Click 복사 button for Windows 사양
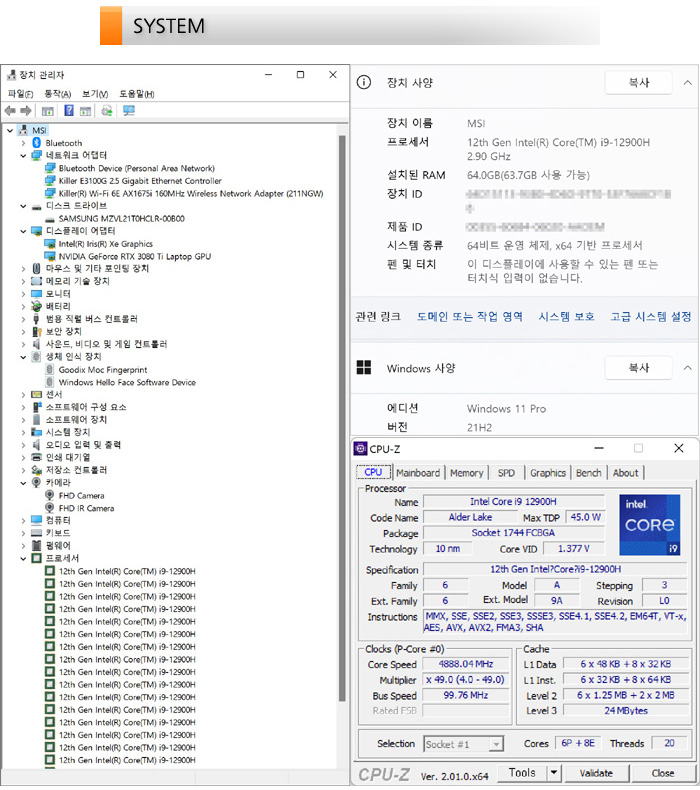700x790 pixels. point(639,368)
